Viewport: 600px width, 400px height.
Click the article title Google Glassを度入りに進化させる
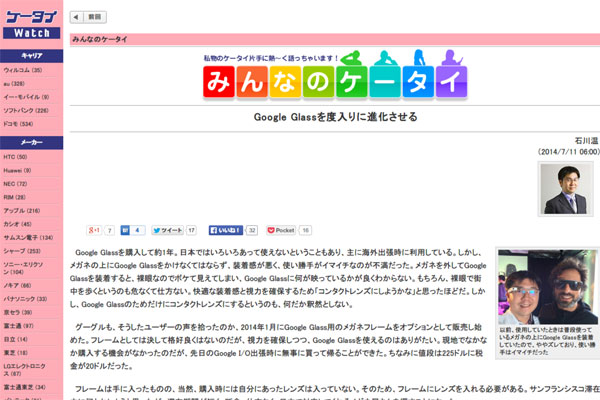(x=335, y=117)
